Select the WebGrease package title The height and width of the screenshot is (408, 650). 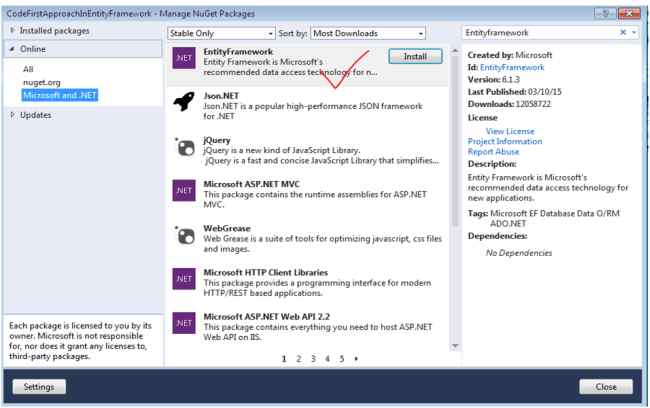click(227, 228)
